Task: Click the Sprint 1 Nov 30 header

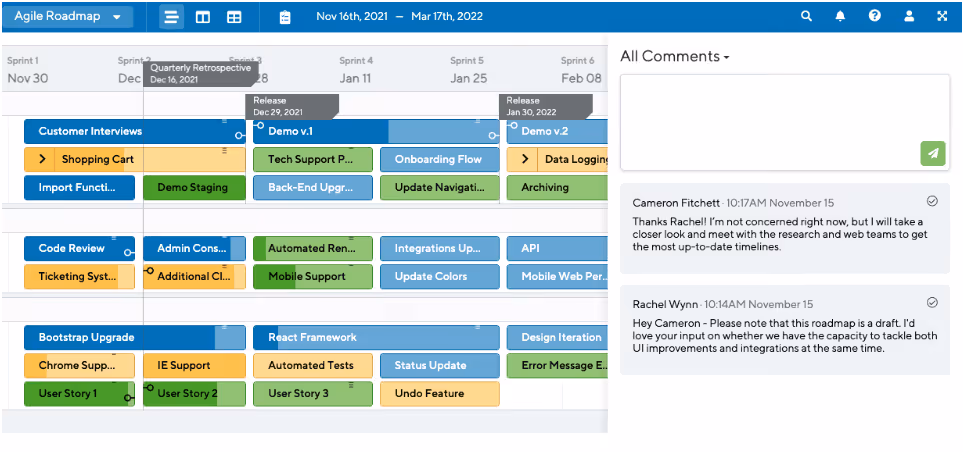Action: point(28,70)
